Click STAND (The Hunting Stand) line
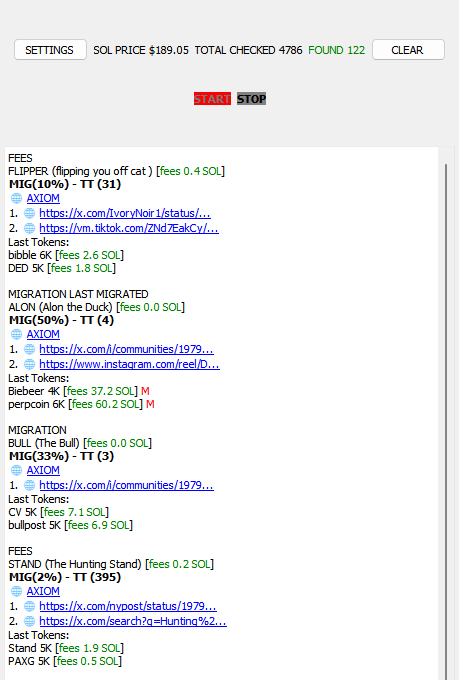459x680 pixels. pos(111,564)
